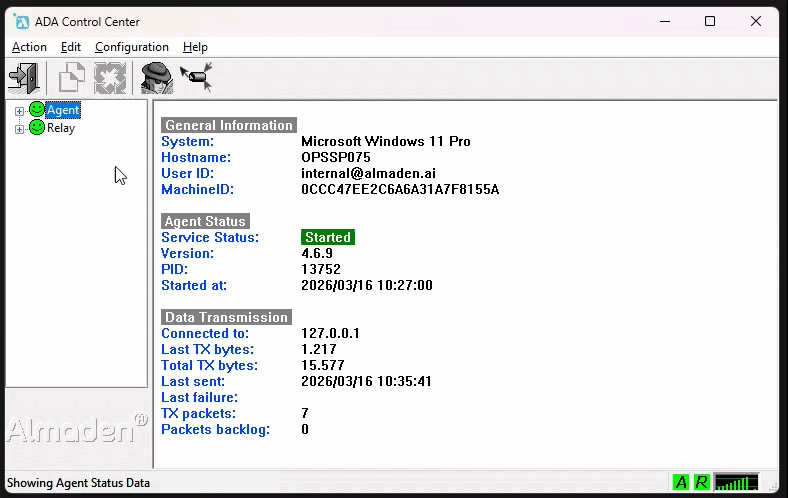788x498 pixels.
Task: Open the Edit menu
Action: [x=71, y=47]
